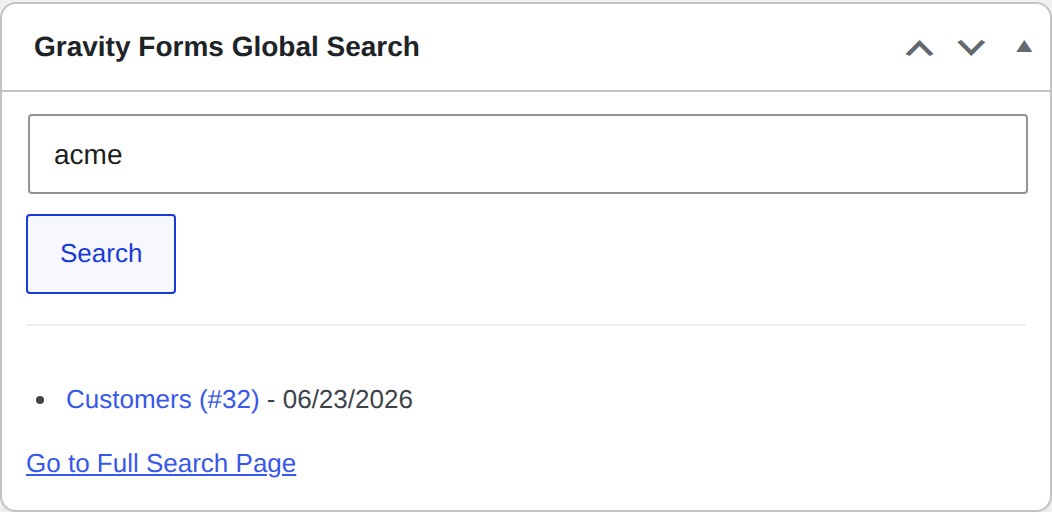Open the Customers (#32) entry result
Viewport: 1052px width, 512px height.
(x=162, y=399)
